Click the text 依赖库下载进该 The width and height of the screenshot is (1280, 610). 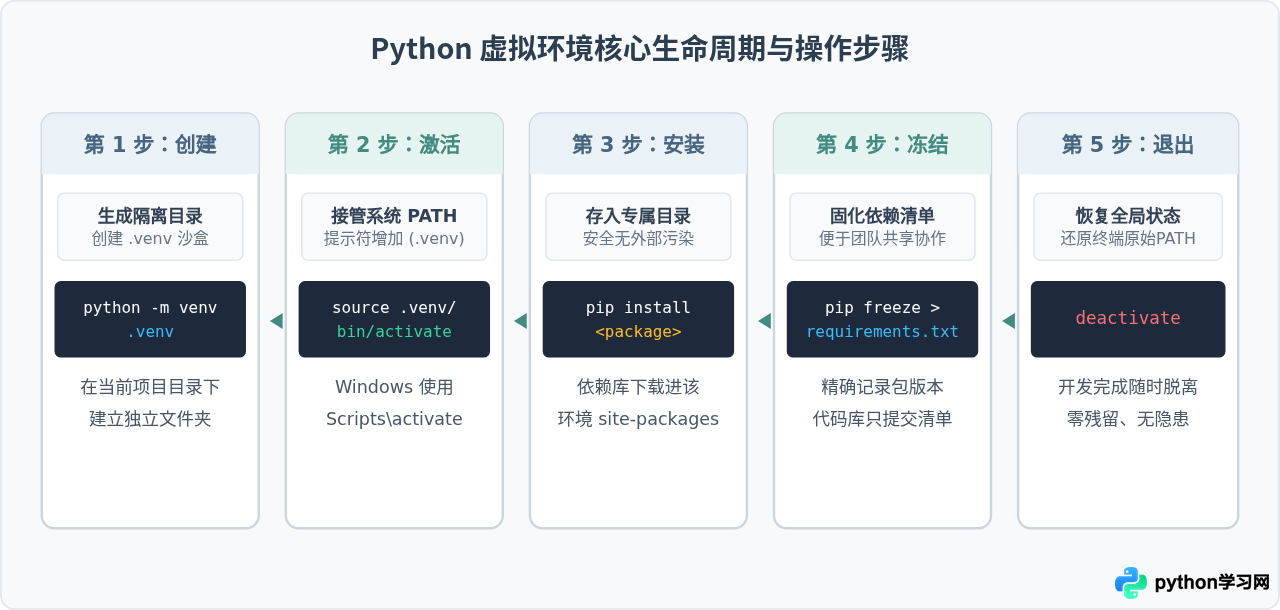638,387
